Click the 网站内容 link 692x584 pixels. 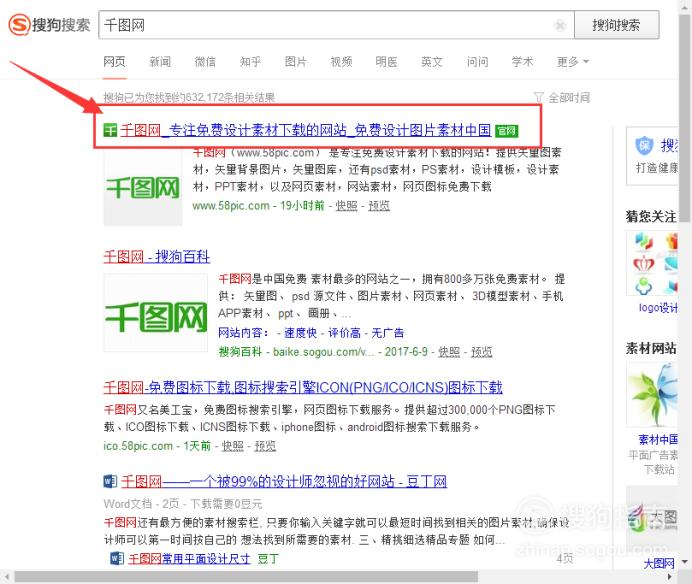click(x=241, y=333)
